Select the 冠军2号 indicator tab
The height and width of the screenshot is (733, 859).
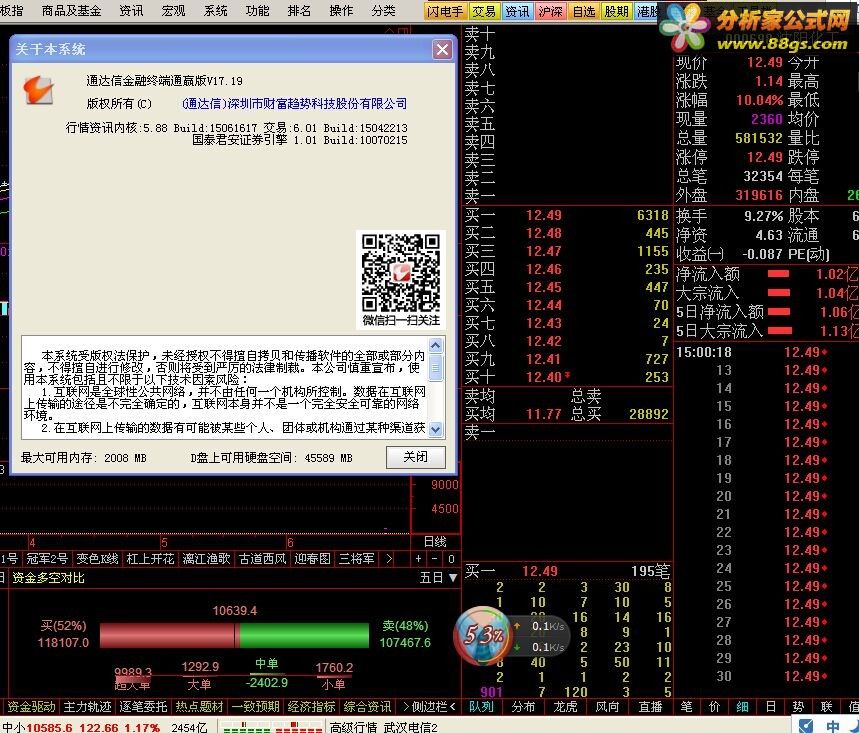tap(47, 559)
